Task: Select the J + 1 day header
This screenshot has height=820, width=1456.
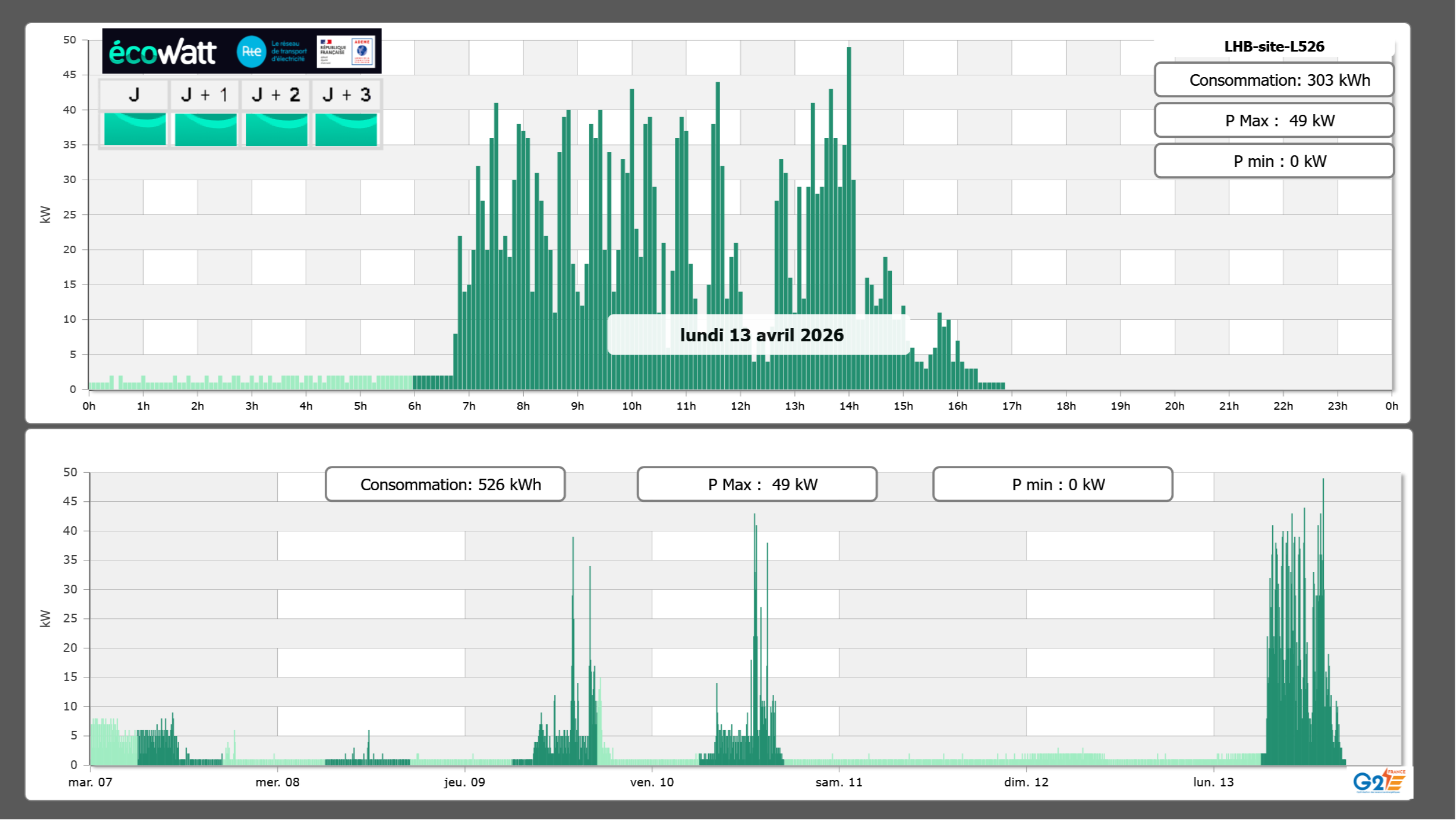Action: click(x=205, y=94)
